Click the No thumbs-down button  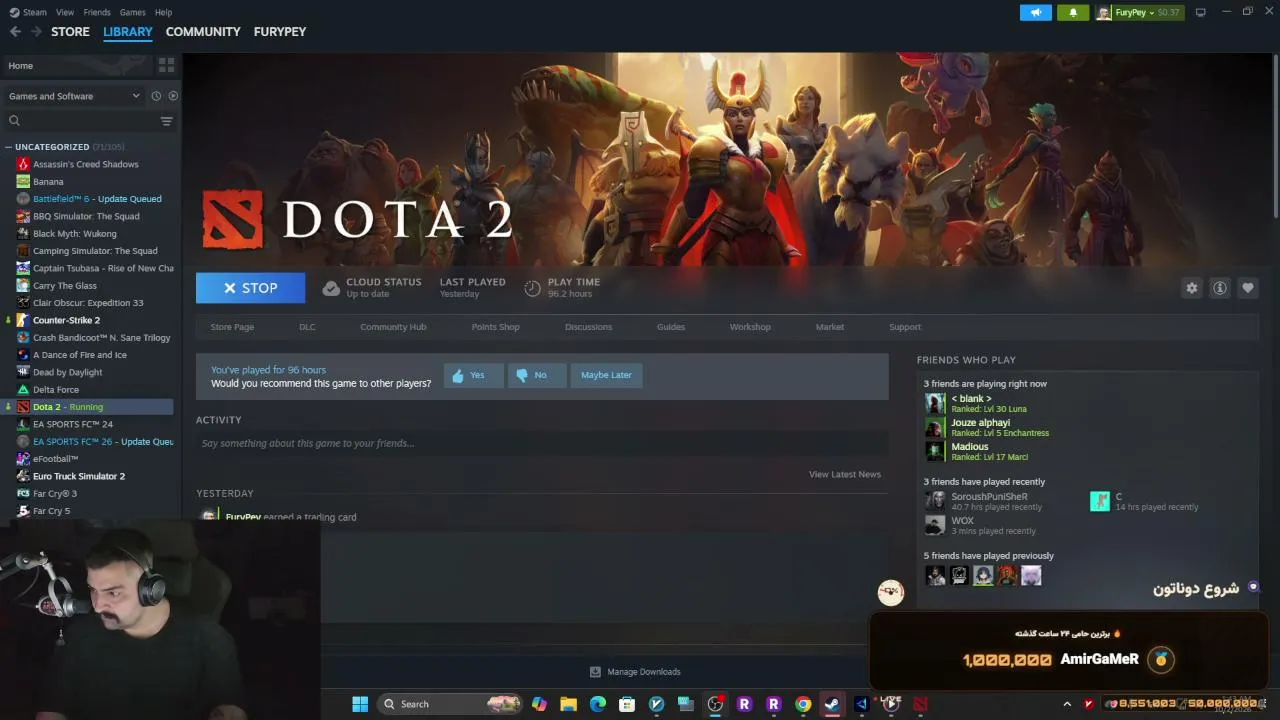point(536,375)
